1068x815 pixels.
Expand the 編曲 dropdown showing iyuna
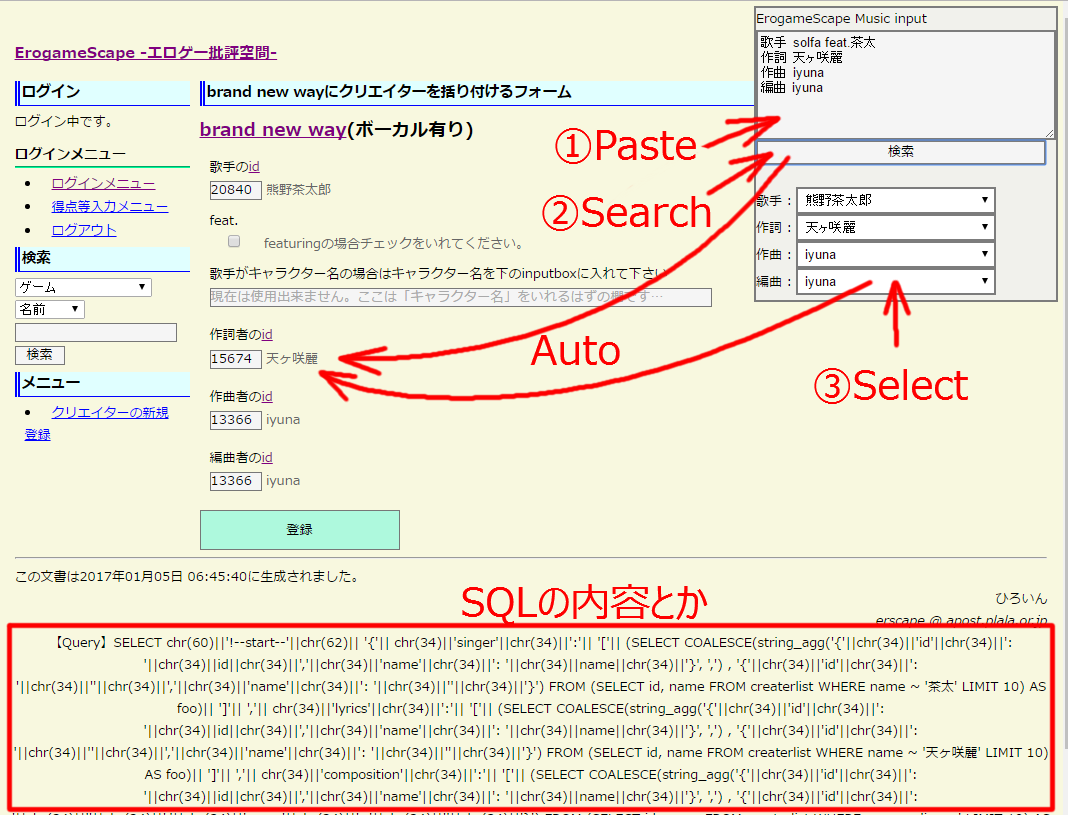(x=895, y=282)
